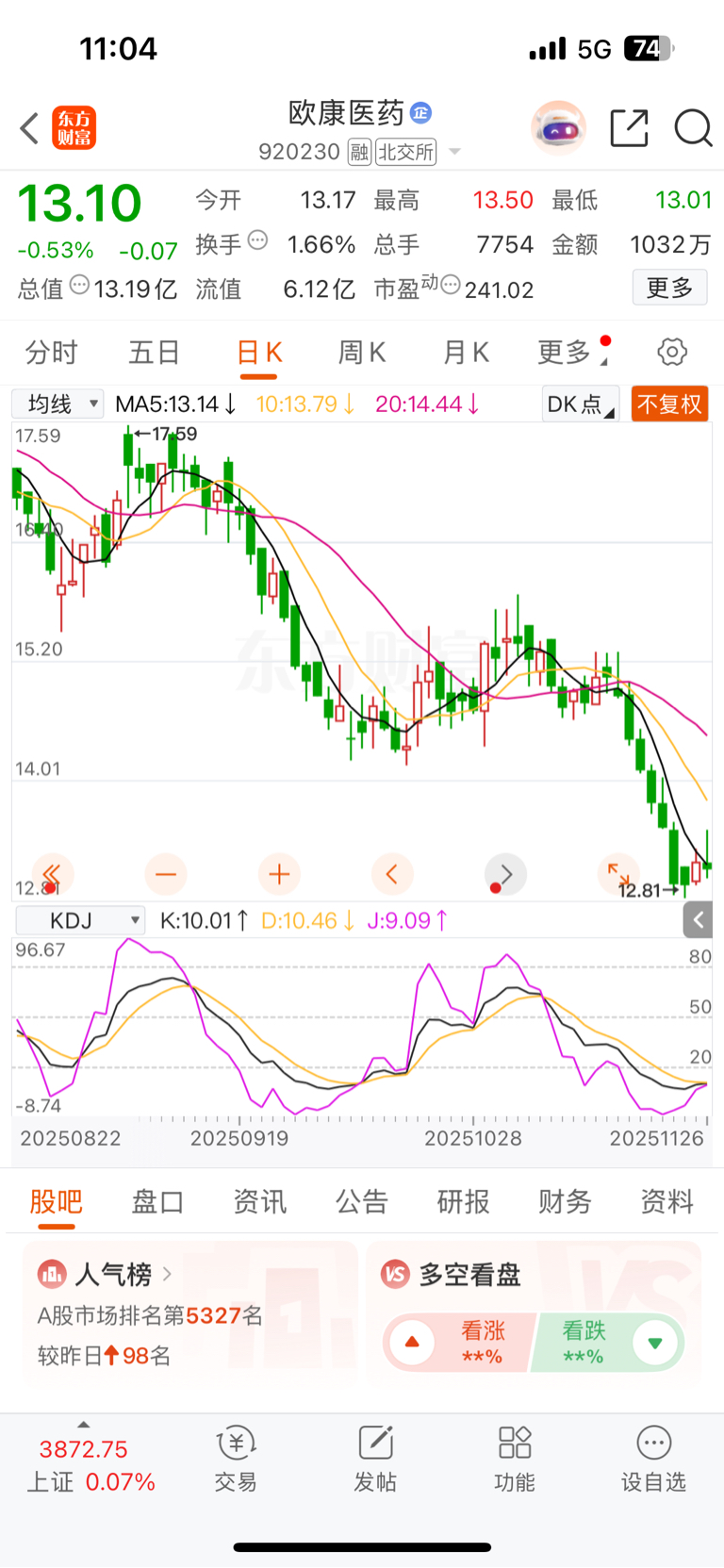Select the 日K chart tab

tap(259, 353)
